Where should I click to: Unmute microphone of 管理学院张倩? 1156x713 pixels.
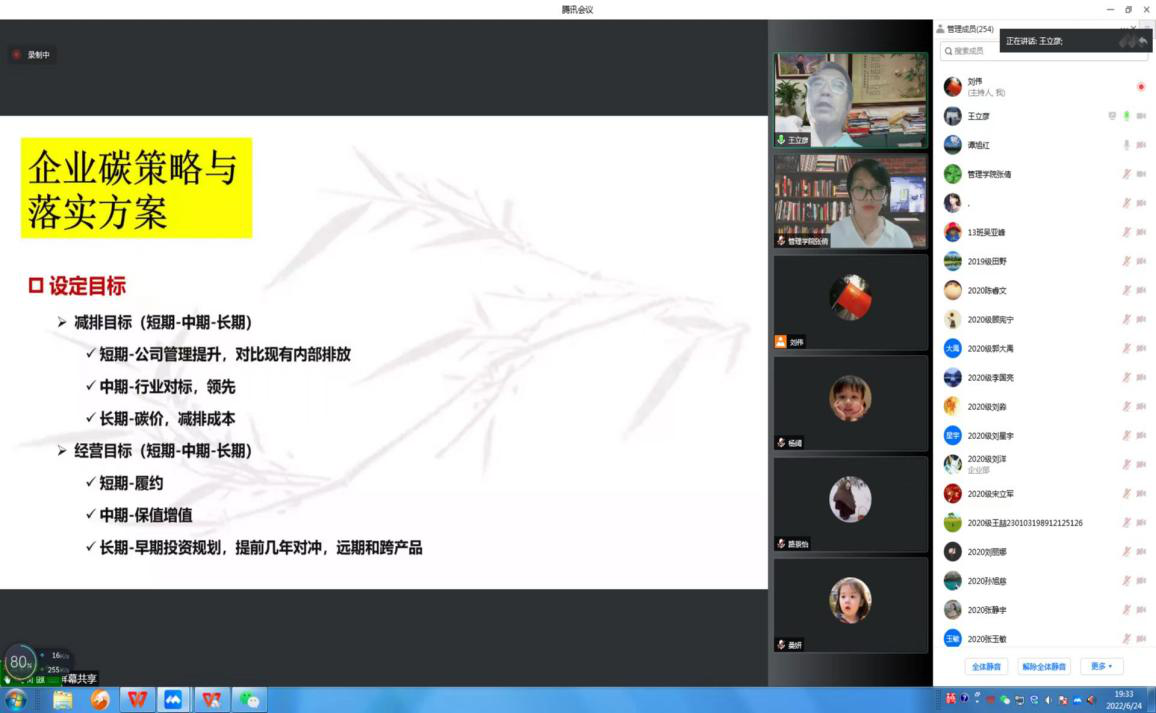pos(1126,174)
